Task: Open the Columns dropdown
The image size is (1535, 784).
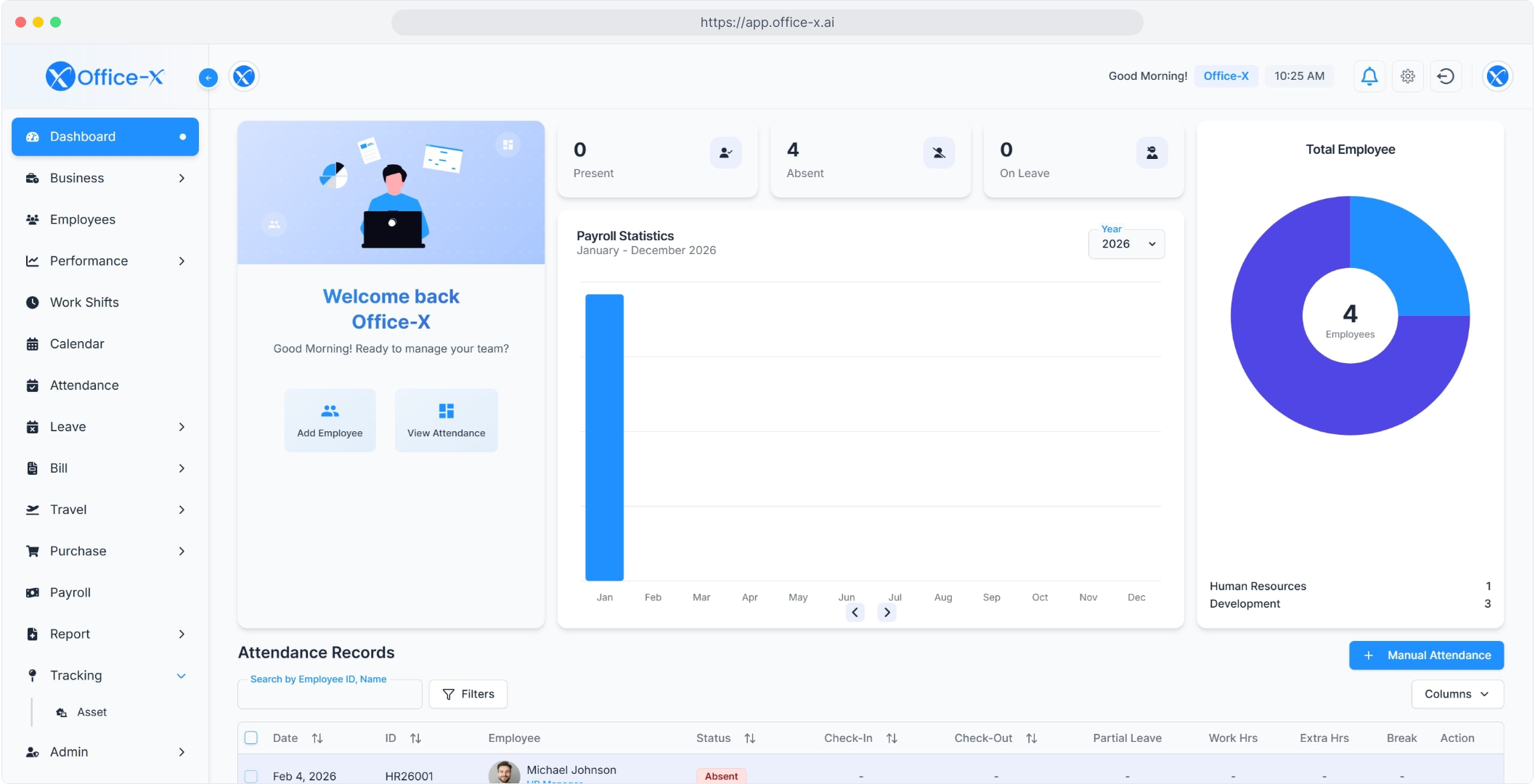Action: [x=1457, y=694]
